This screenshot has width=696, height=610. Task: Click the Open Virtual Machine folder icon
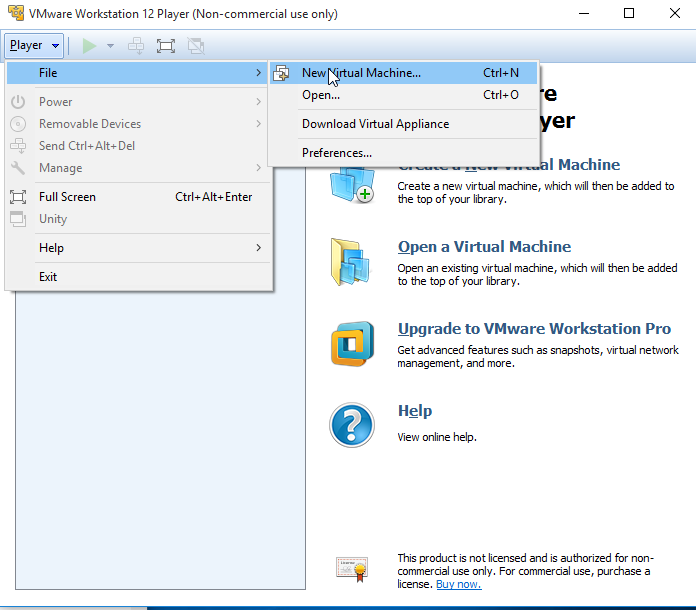click(351, 262)
